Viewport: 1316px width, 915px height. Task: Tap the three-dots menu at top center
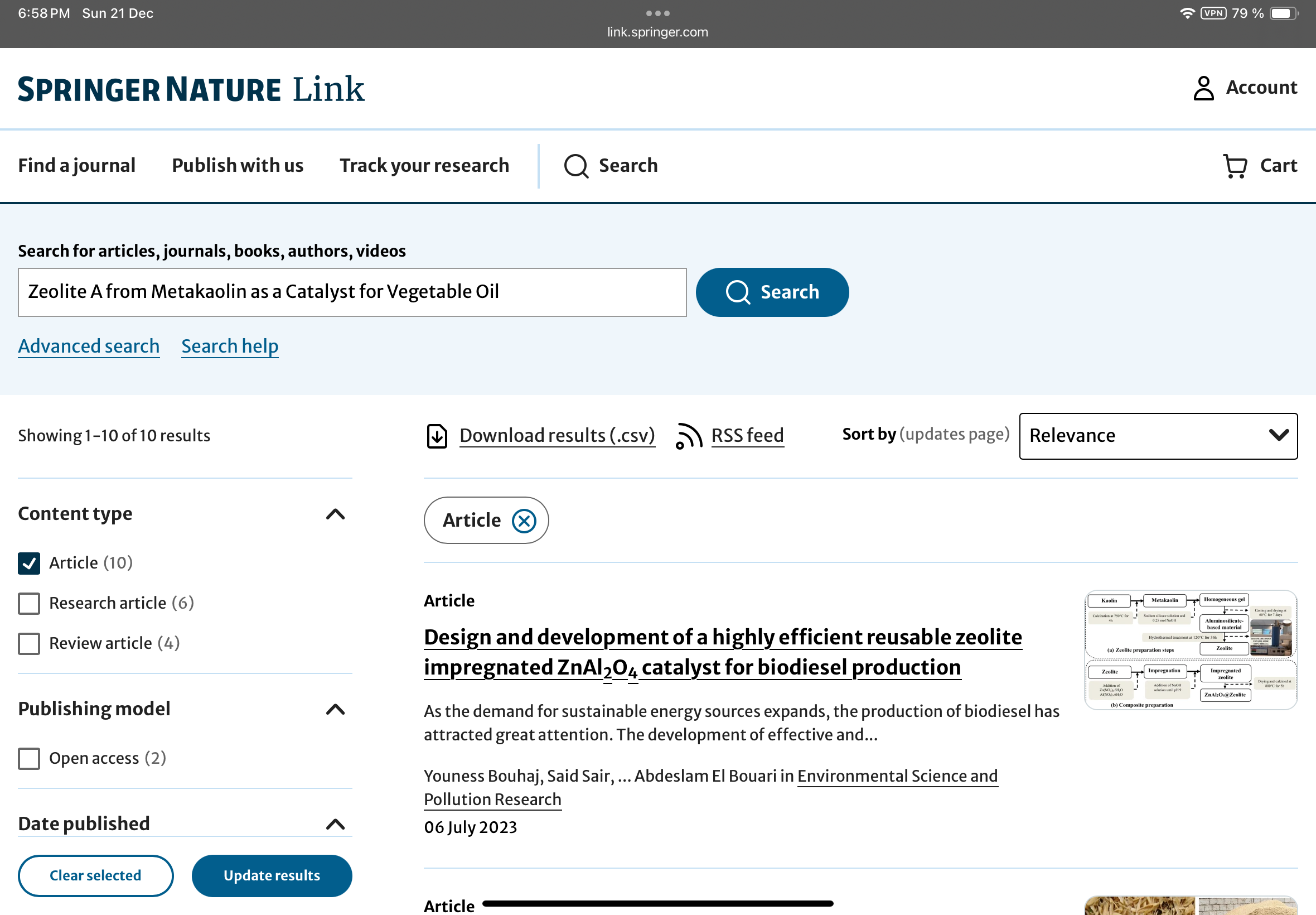657,13
